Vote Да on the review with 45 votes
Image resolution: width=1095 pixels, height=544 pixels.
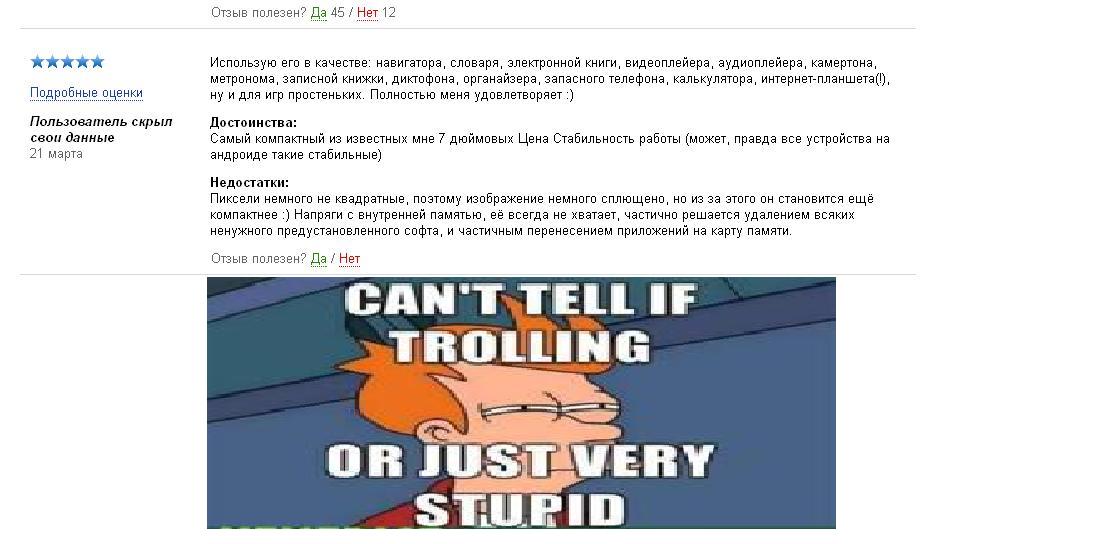(318, 12)
